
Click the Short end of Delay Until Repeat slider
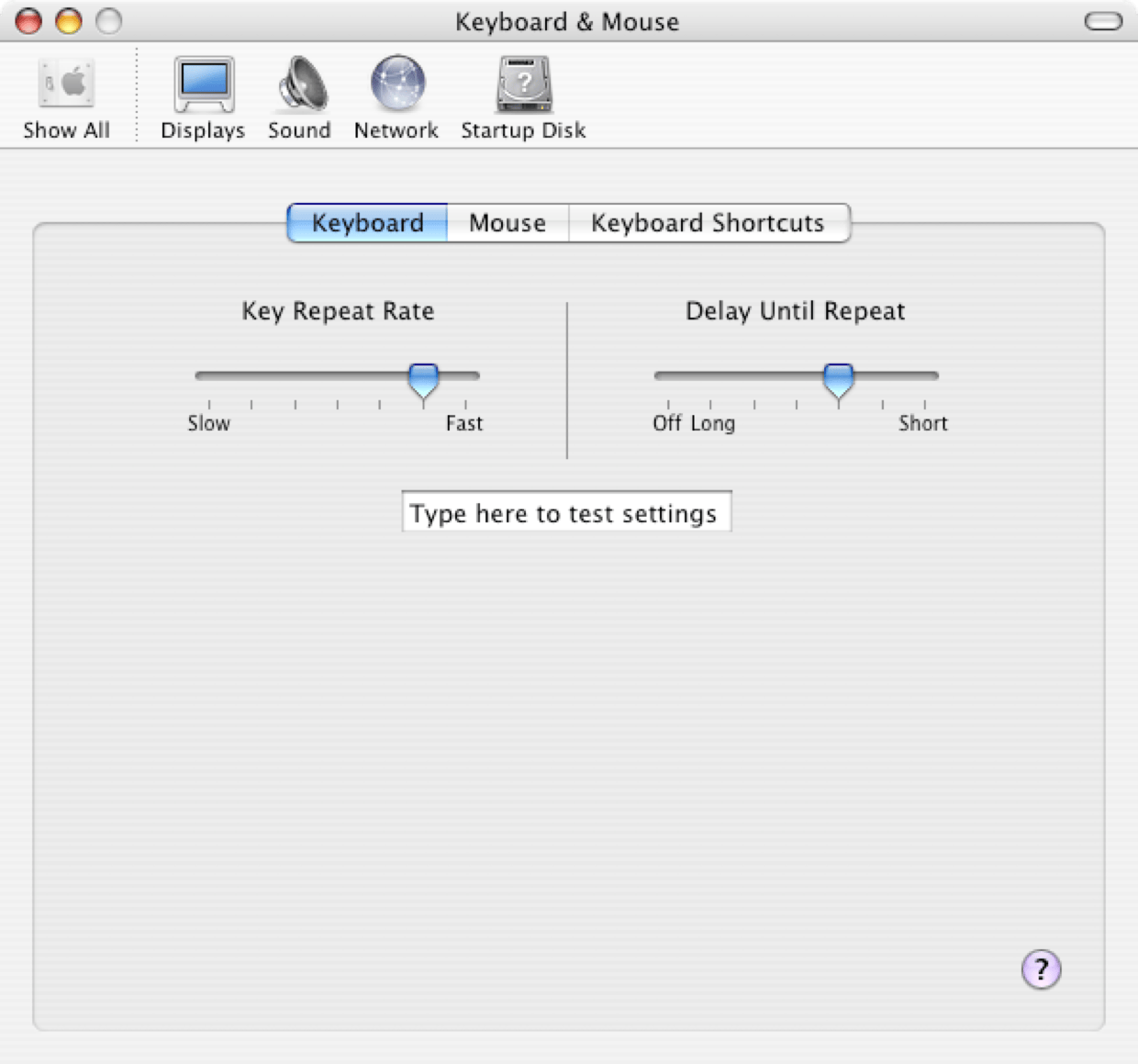[x=922, y=423]
